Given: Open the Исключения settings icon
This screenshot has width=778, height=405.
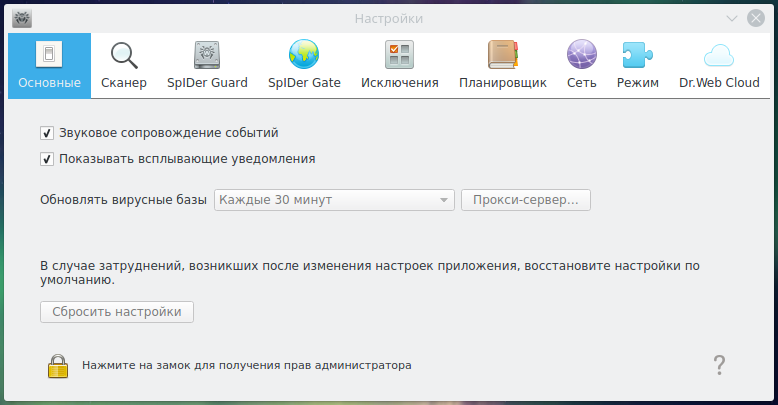Looking at the screenshot, I should pyautogui.click(x=399, y=55).
